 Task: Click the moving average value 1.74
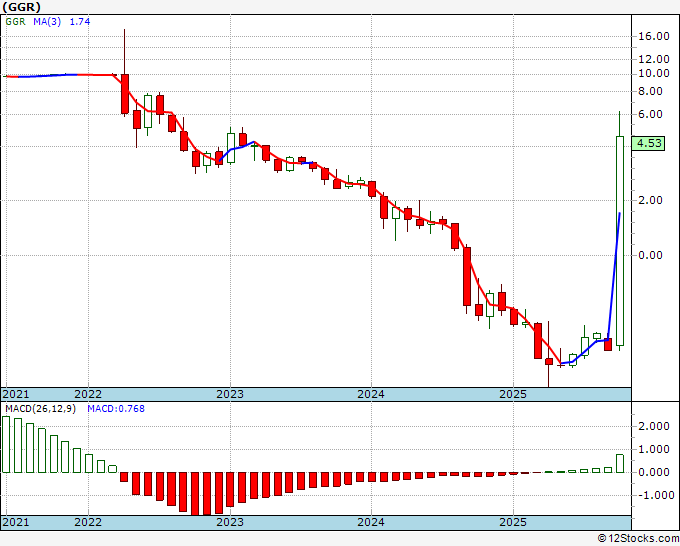pos(80,21)
